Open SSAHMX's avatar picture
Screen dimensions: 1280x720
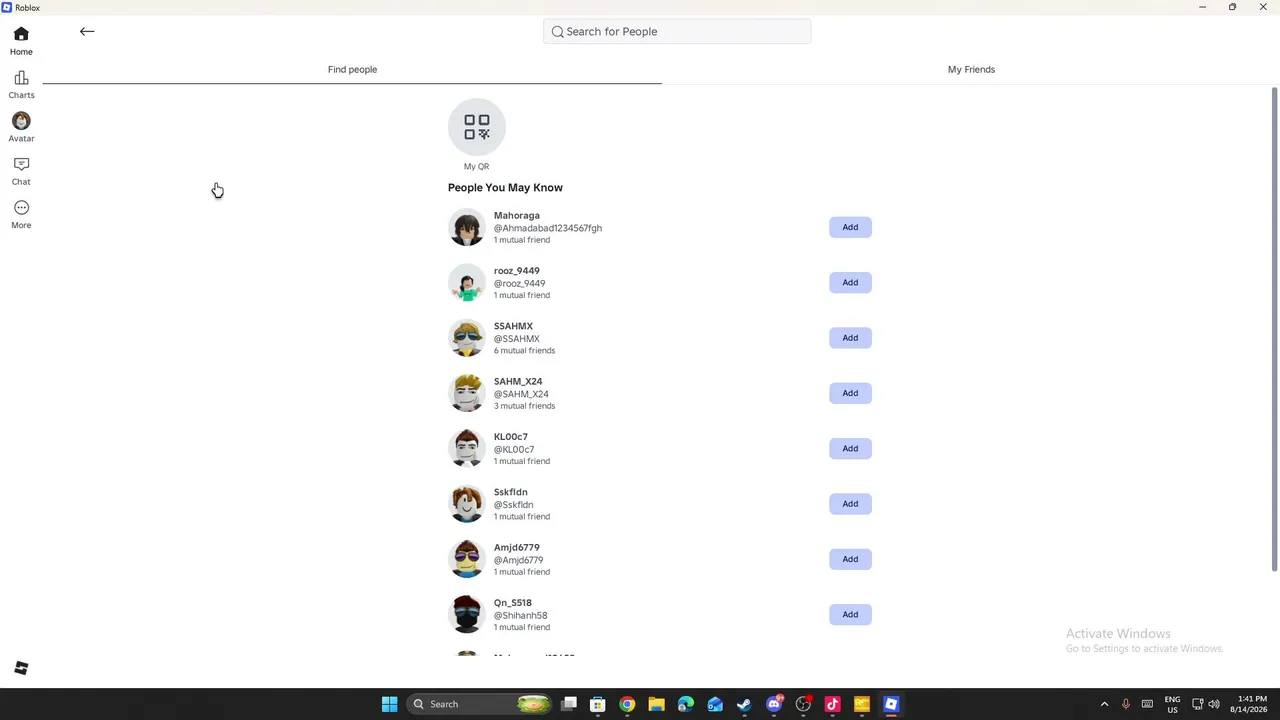(x=466, y=338)
